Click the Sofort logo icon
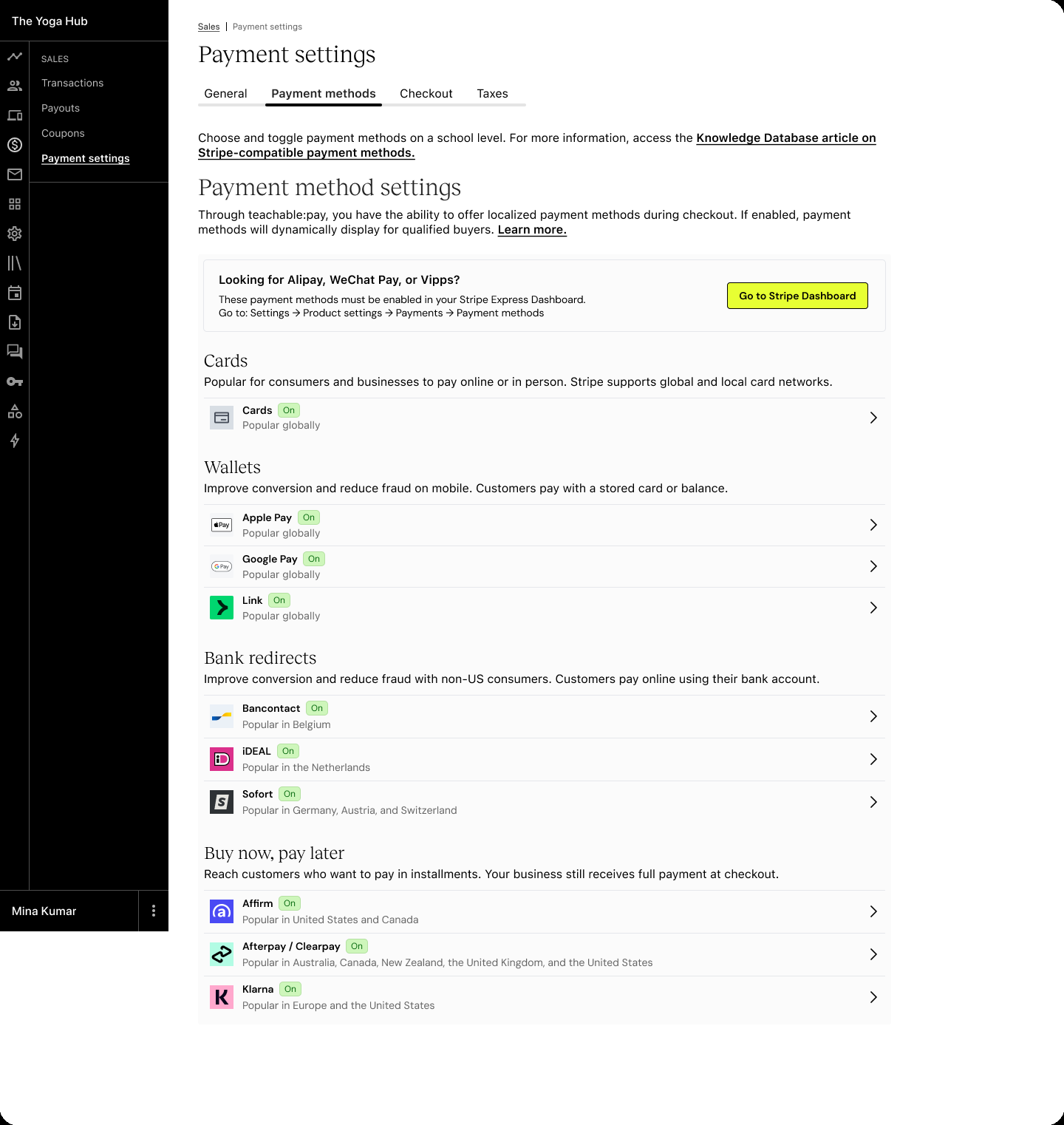 (x=222, y=802)
